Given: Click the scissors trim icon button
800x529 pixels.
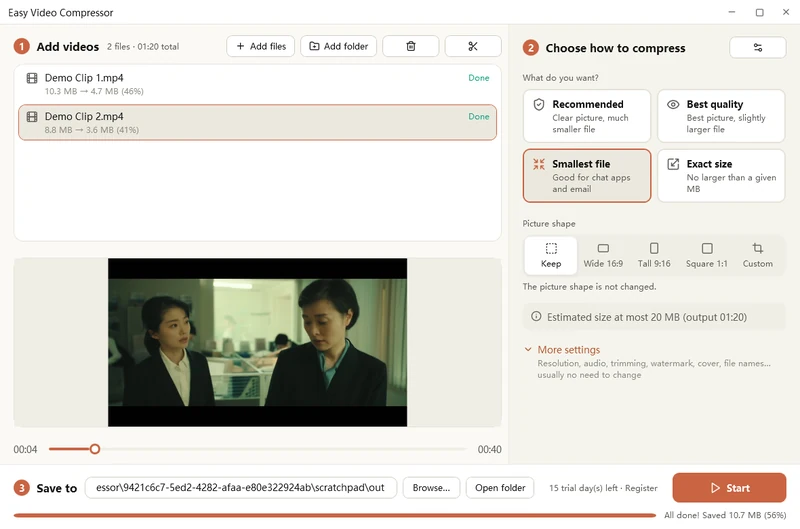Looking at the screenshot, I should pyautogui.click(x=473, y=46).
